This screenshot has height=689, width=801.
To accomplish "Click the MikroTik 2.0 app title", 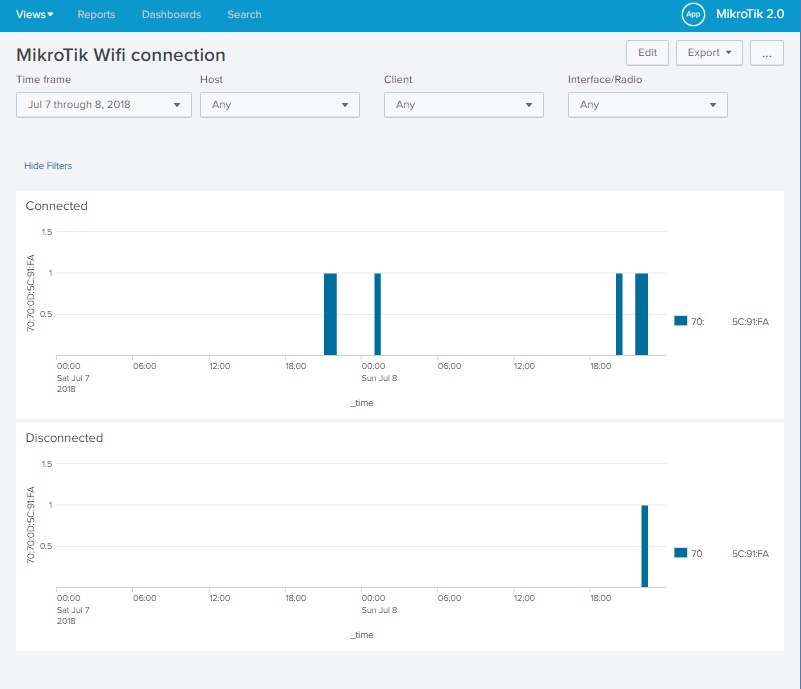I will tap(750, 14).
